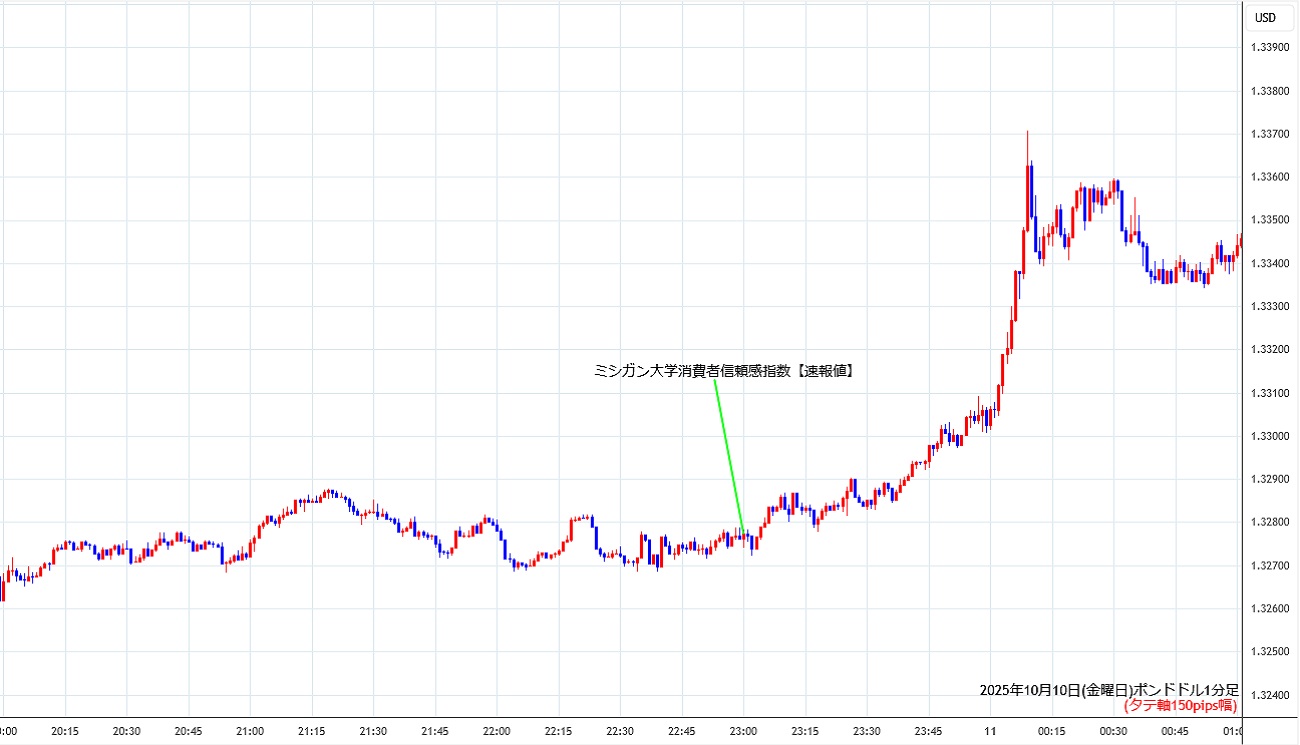Click the red タテ軸150pips幅 caption
This screenshot has width=1300, height=745.
pyautogui.click(x=1179, y=705)
